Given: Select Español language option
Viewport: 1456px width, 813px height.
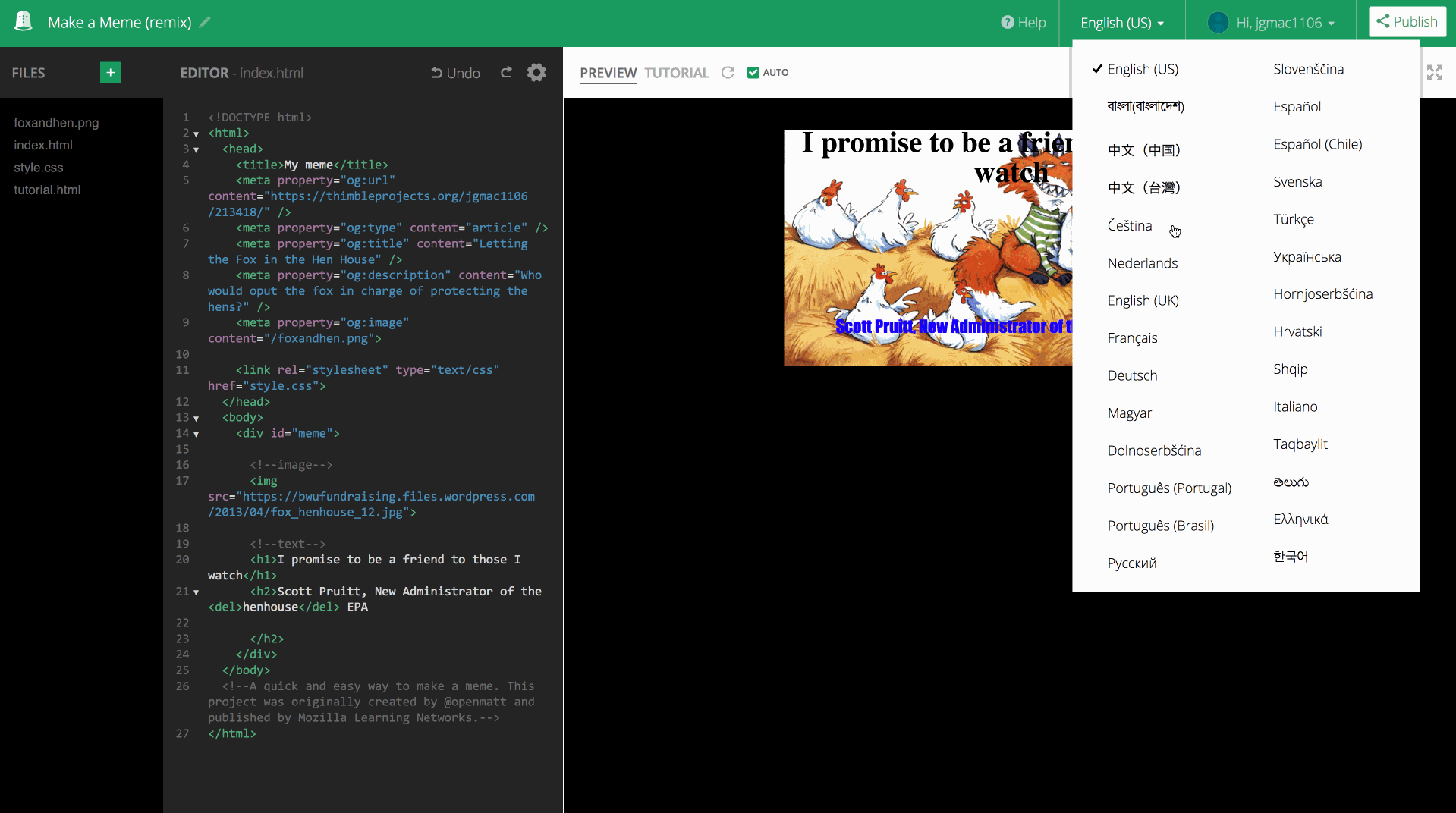Looking at the screenshot, I should (x=1297, y=107).
